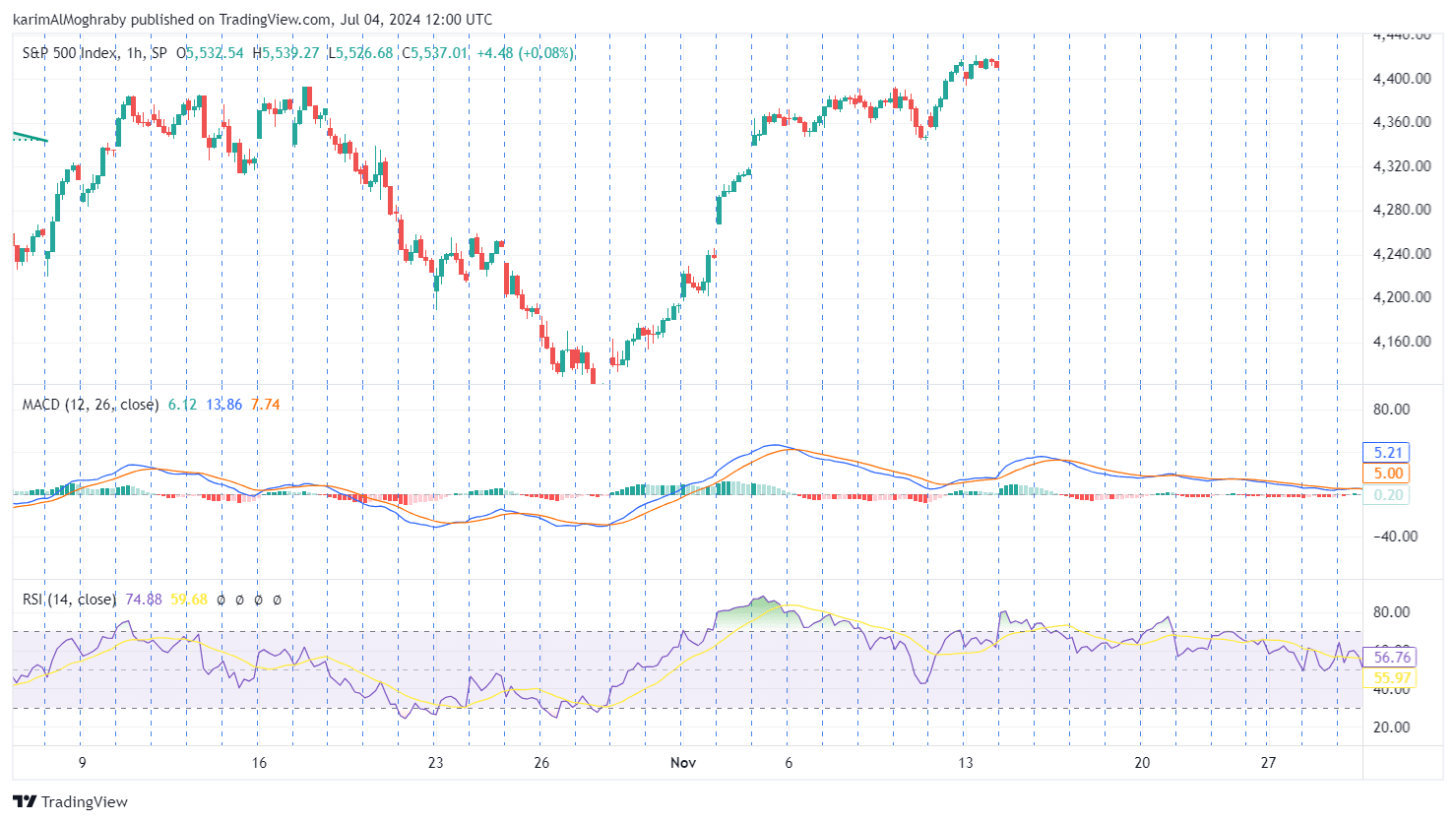This screenshot has height=823, width=1456.
Task: Select the RSI value 74.88
Action: 144,600
